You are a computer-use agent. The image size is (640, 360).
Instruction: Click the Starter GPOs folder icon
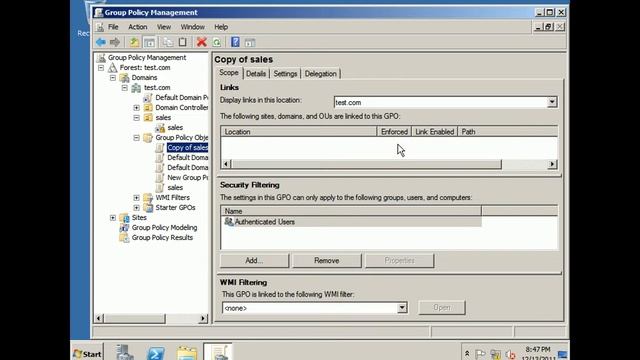coord(148,208)
